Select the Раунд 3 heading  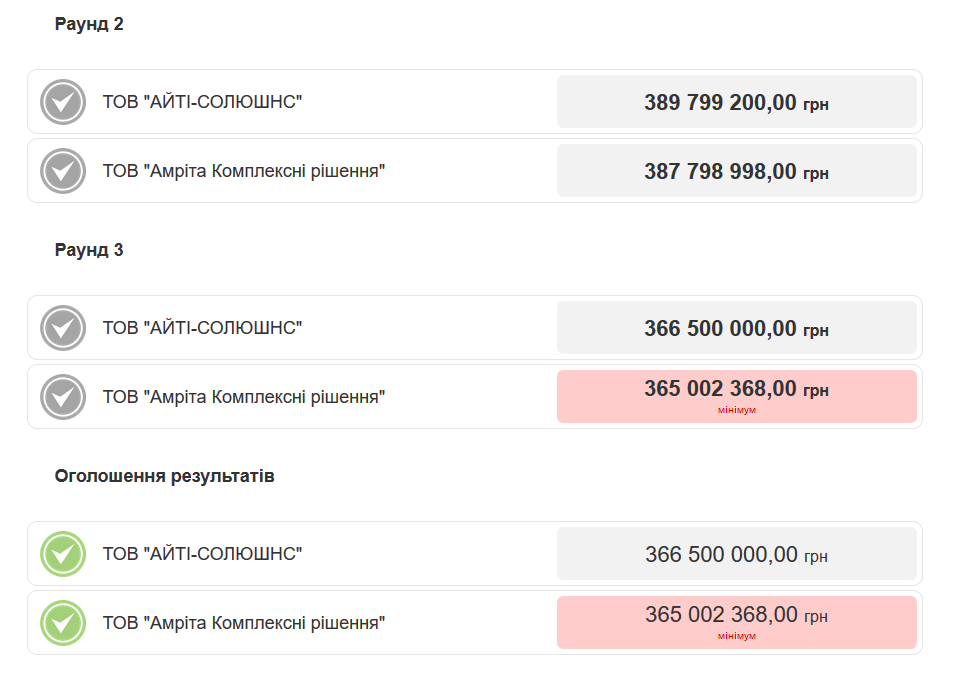(x=89, y=250)
